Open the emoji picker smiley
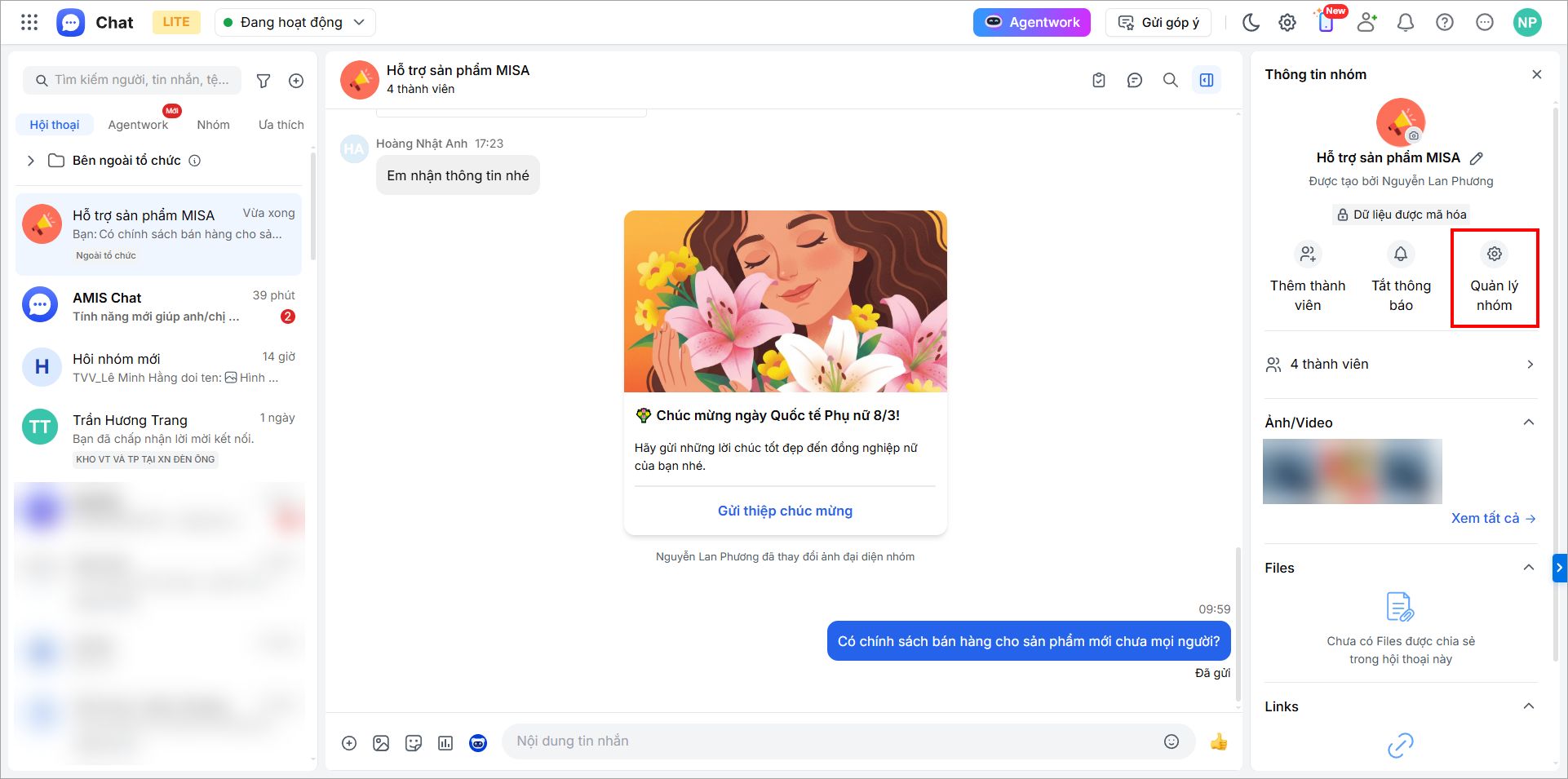 point(1172,741)
